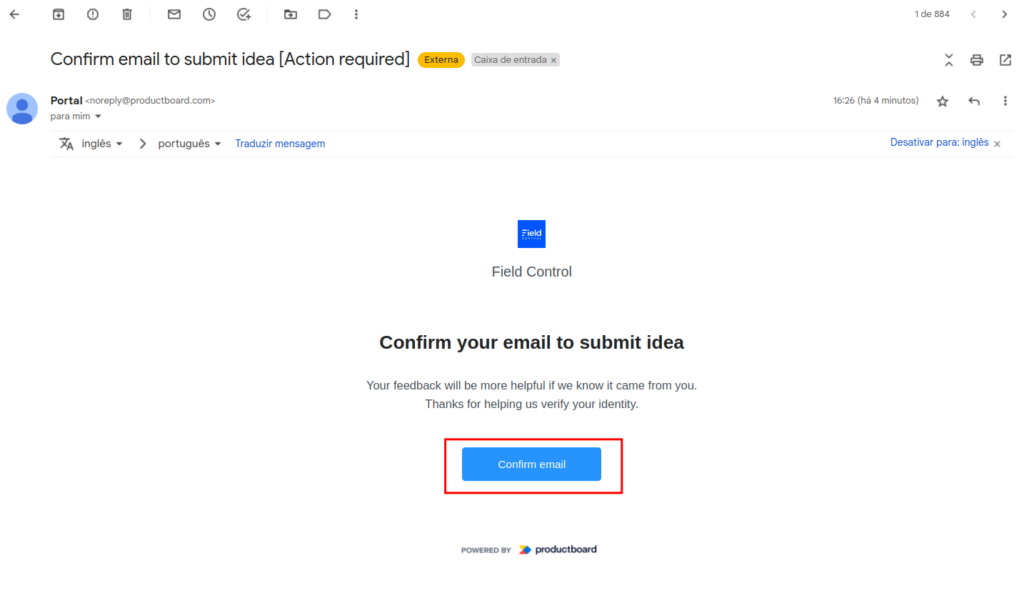Image resolution: width=1024 pixels, height=591 pixels.
Task: Delete this email with trash icon
Action: point(126,14)
